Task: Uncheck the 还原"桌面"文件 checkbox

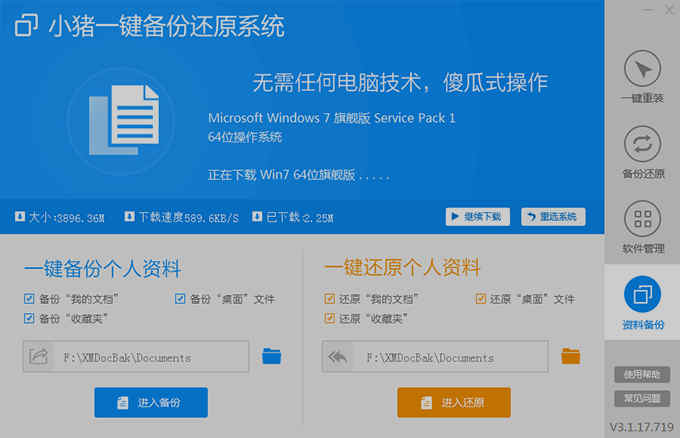Action: (481, 298)
